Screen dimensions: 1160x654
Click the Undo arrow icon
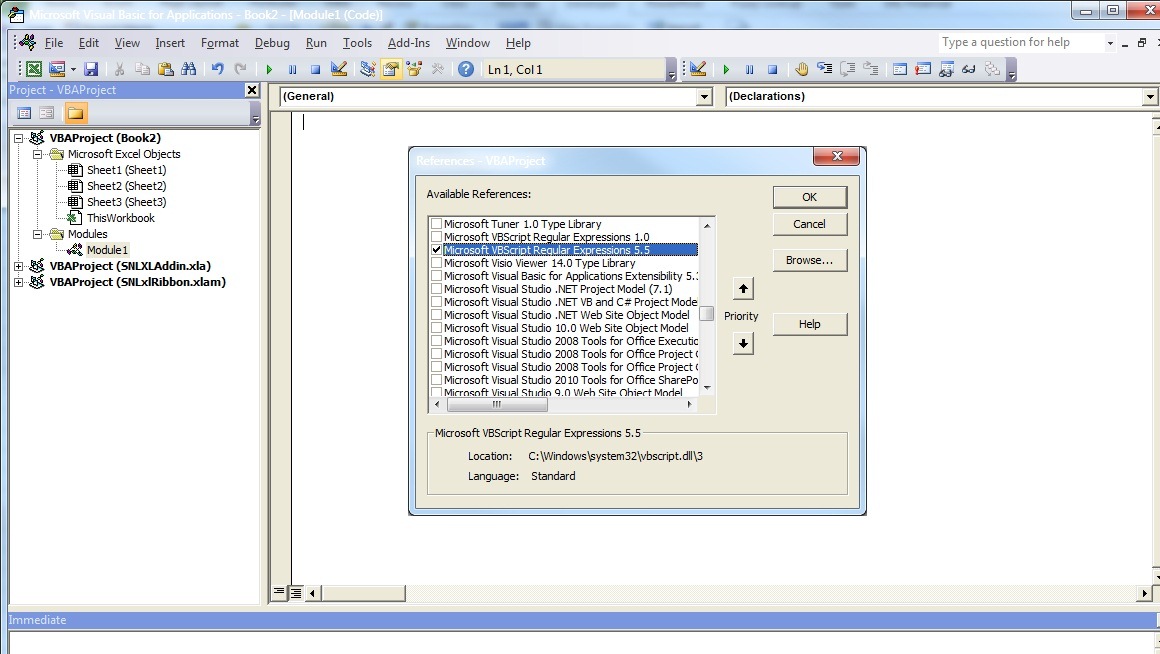point(218,70)
